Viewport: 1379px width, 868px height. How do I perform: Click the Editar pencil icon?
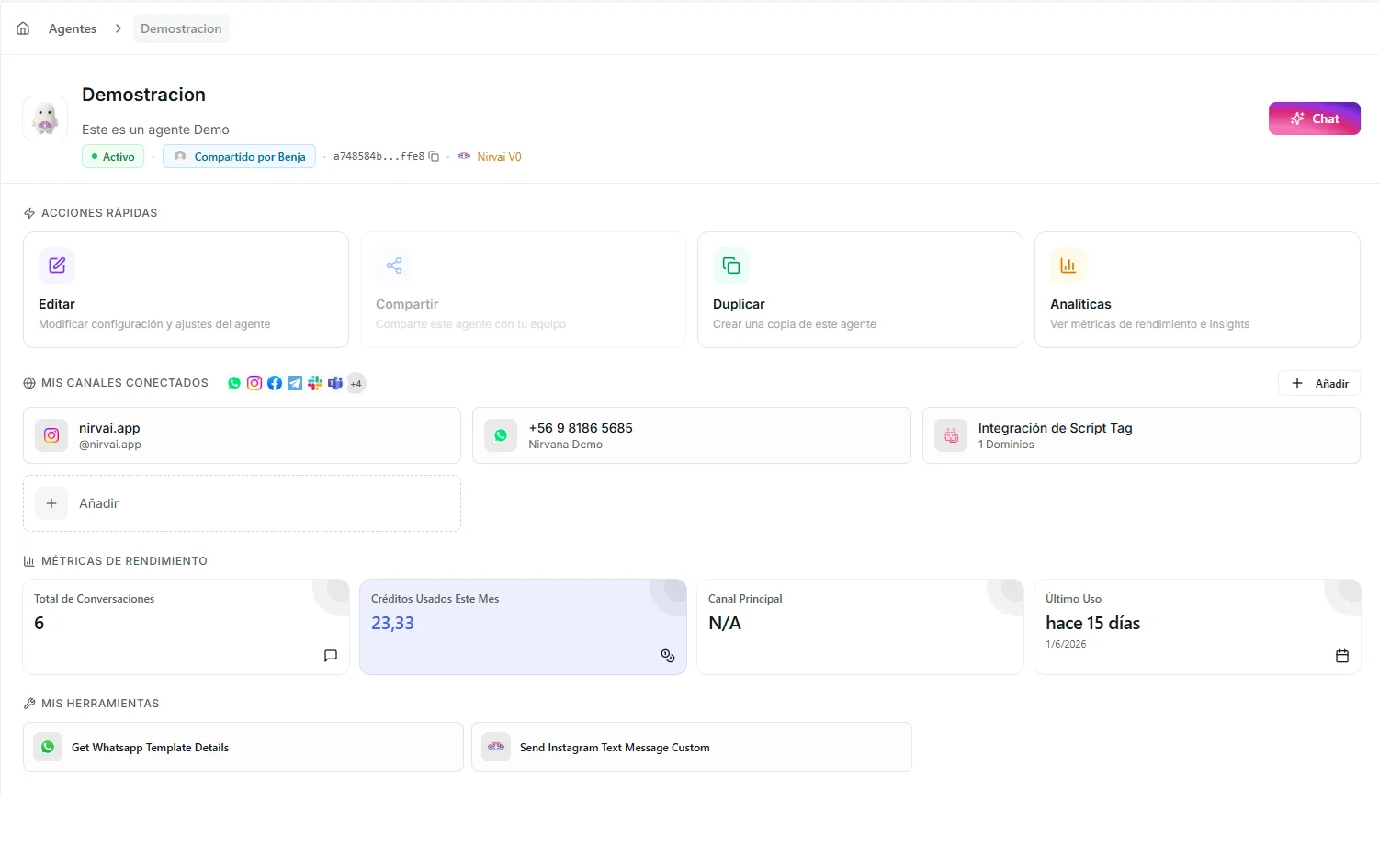[57, 265]
